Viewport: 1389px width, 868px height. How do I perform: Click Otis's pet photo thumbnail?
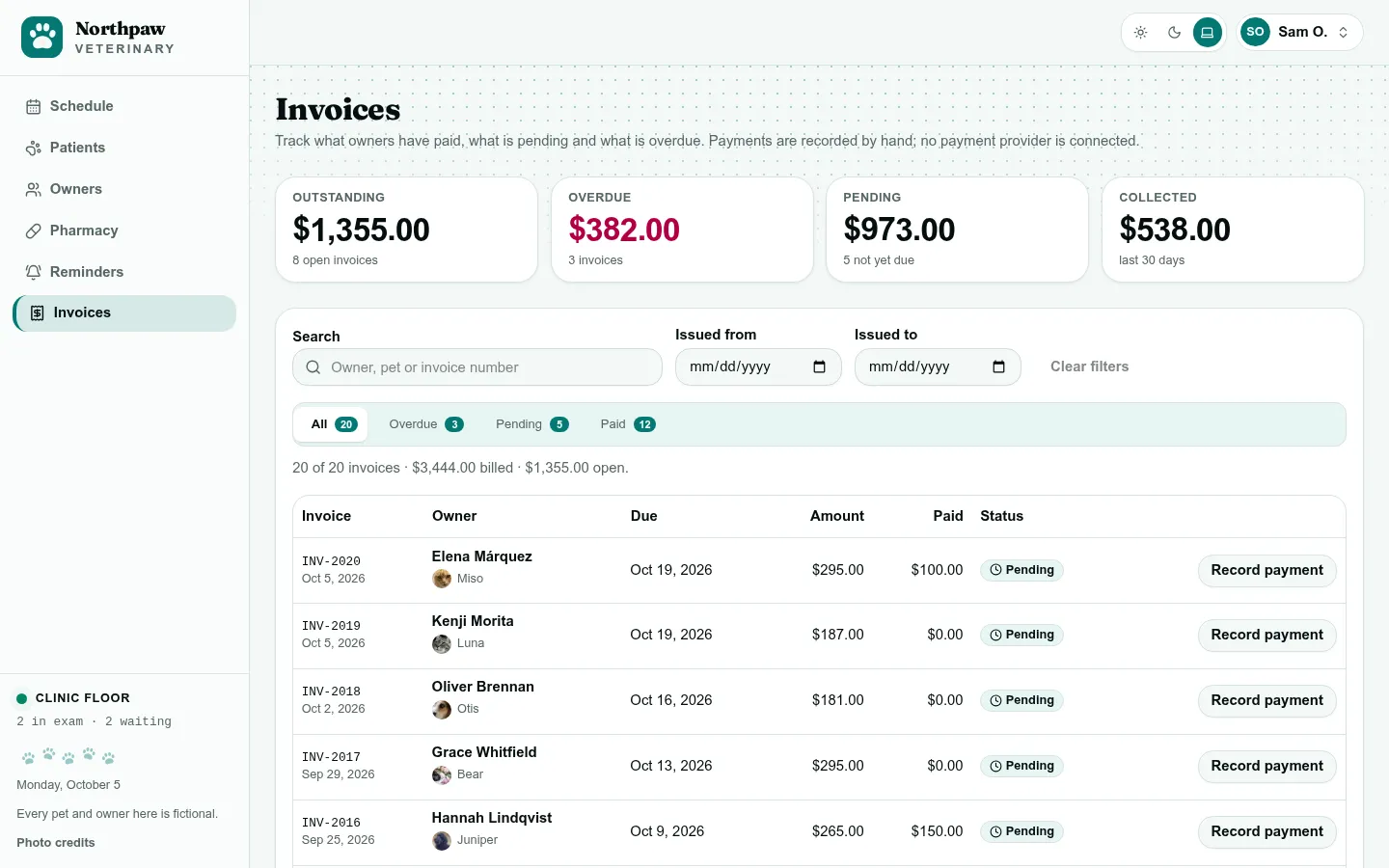click(x=442, y=709)
